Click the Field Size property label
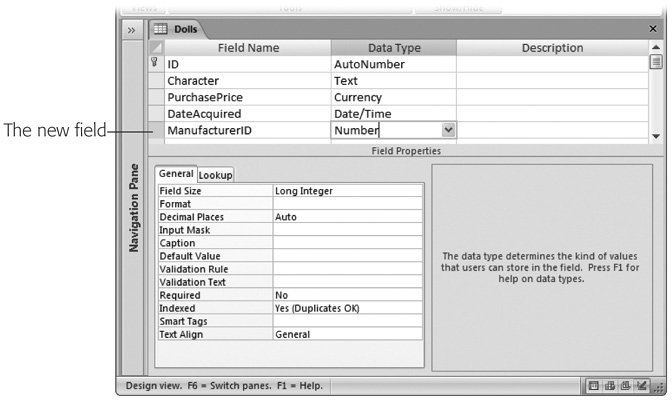 216,191
